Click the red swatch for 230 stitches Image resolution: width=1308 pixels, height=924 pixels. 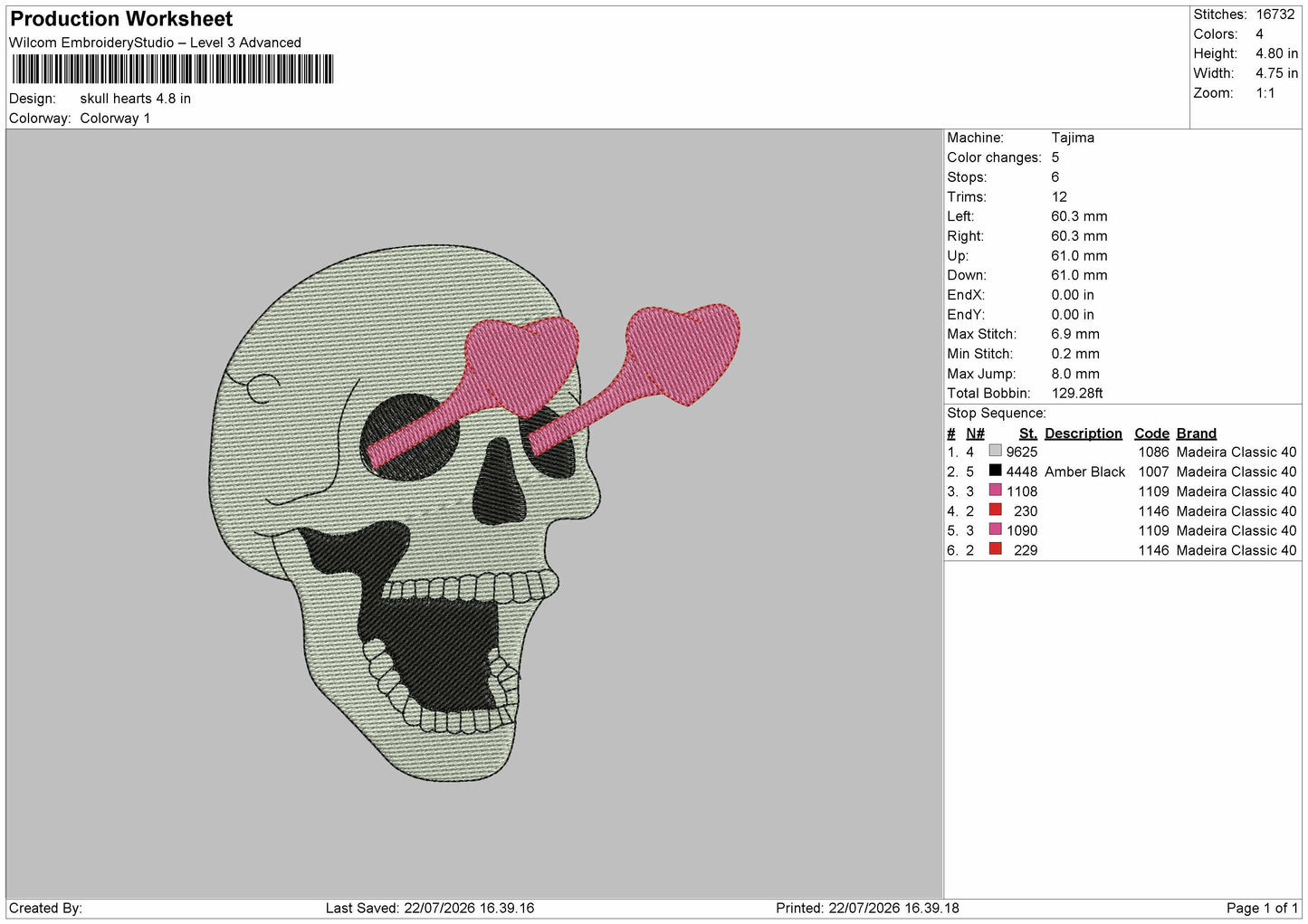[x=995, y=510]
